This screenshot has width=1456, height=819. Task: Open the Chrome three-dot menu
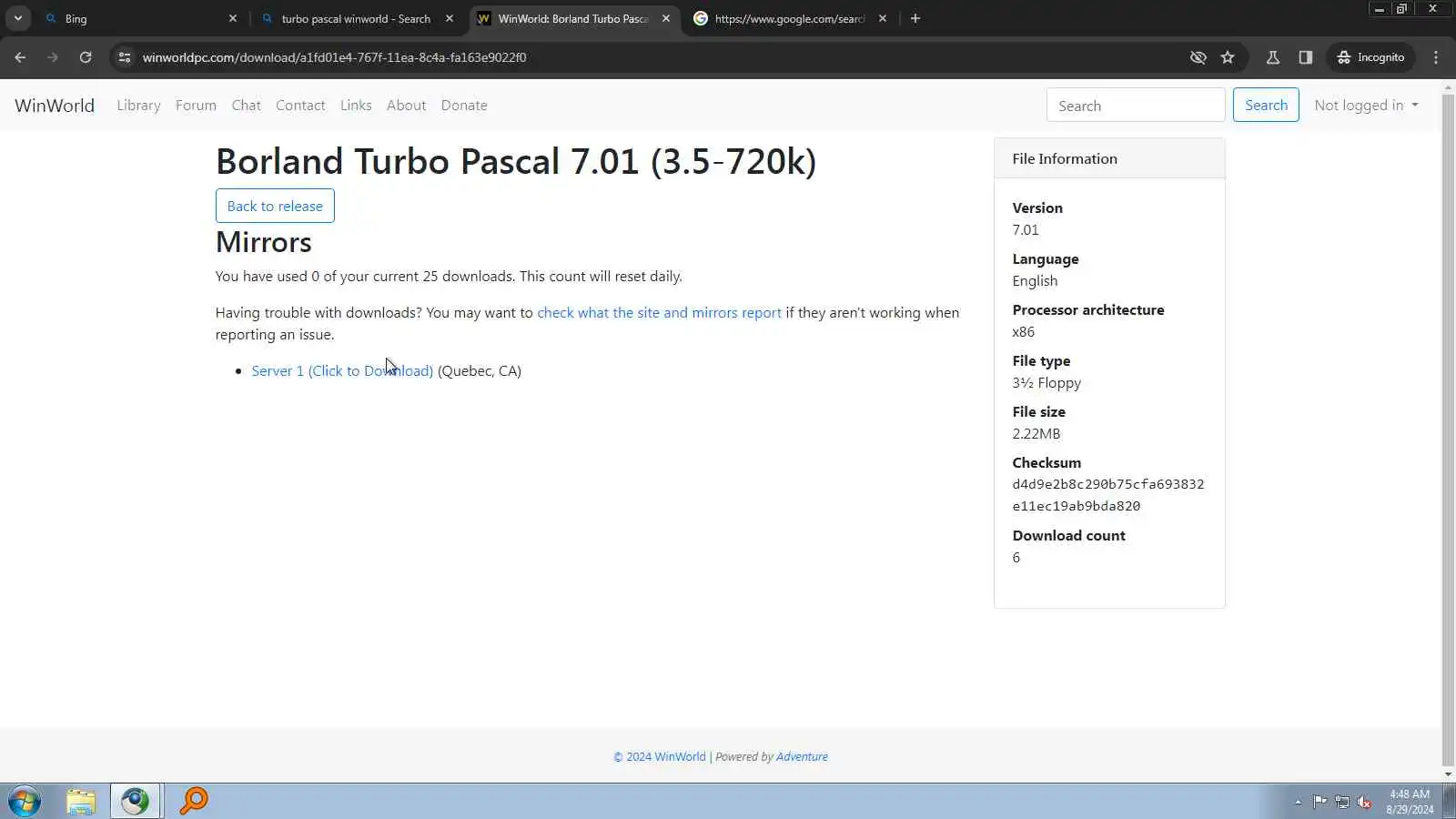(x=1436, y=57)
